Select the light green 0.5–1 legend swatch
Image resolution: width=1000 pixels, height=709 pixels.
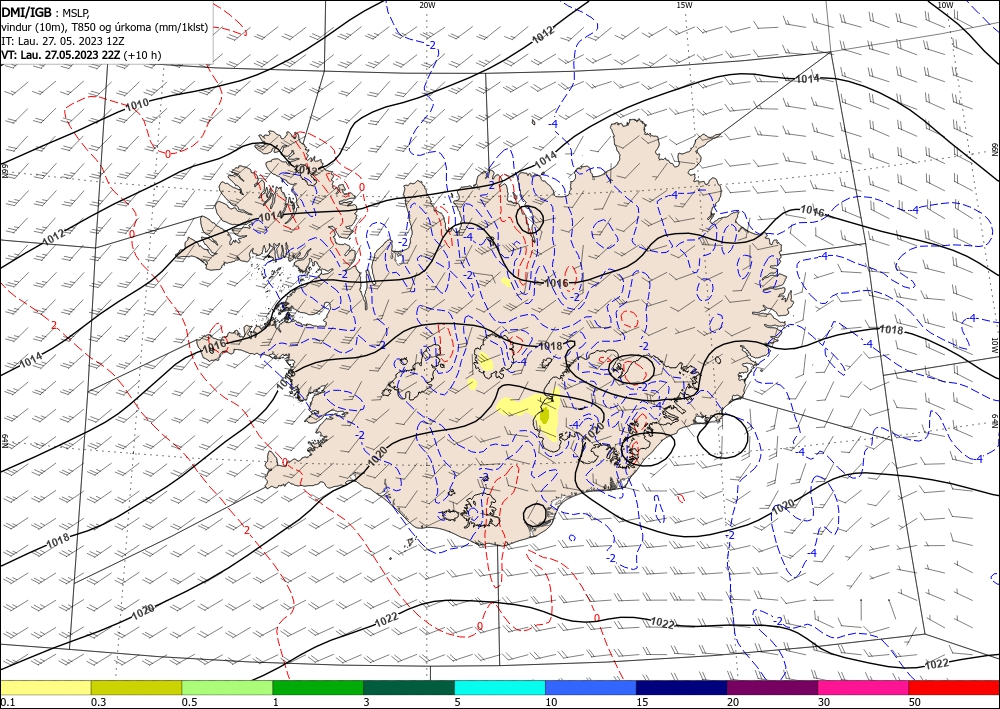click(x=227, y=687)
